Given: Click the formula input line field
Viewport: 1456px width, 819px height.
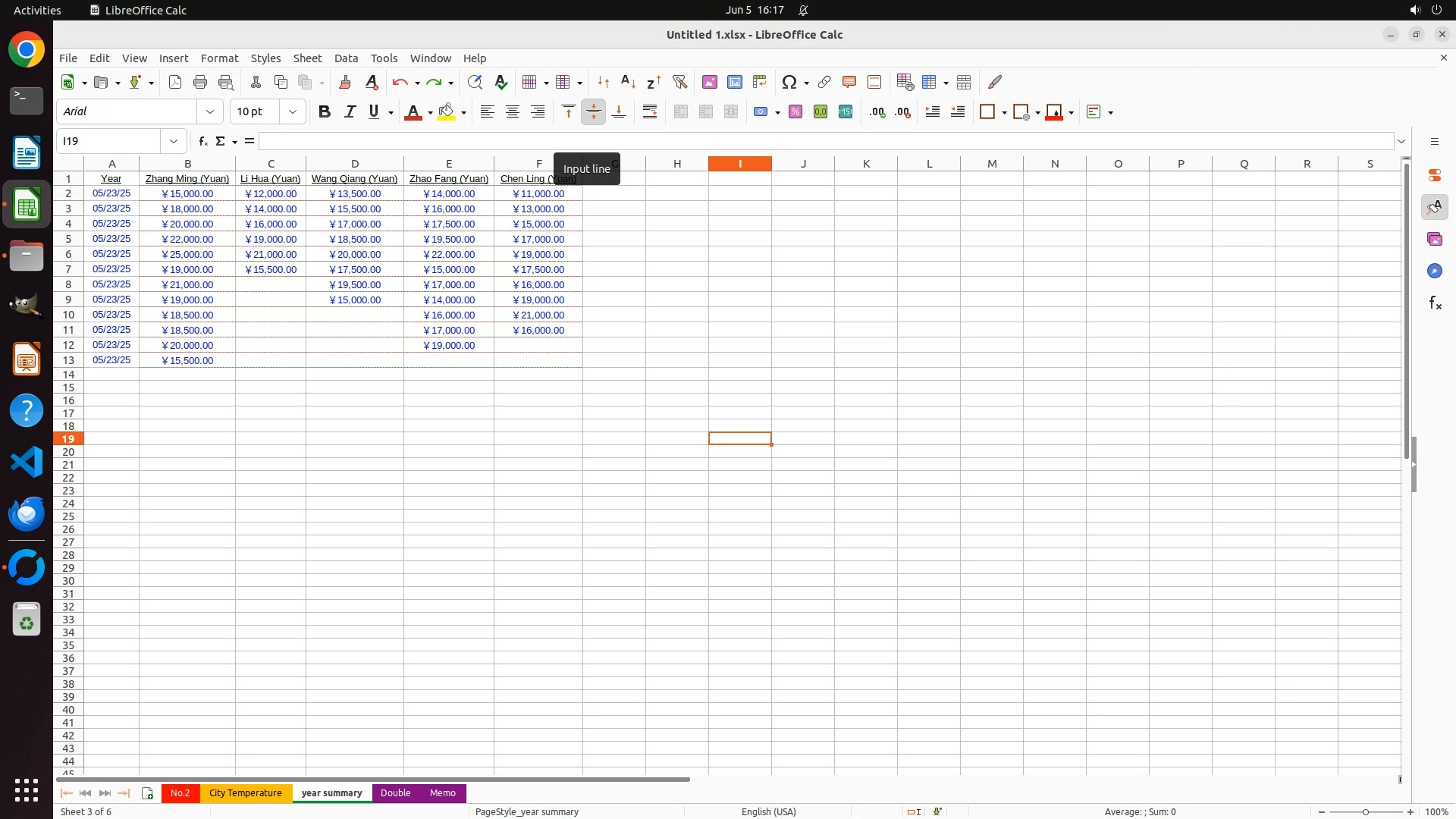Looking at the screenshot, I should click(x=825, y=141).
